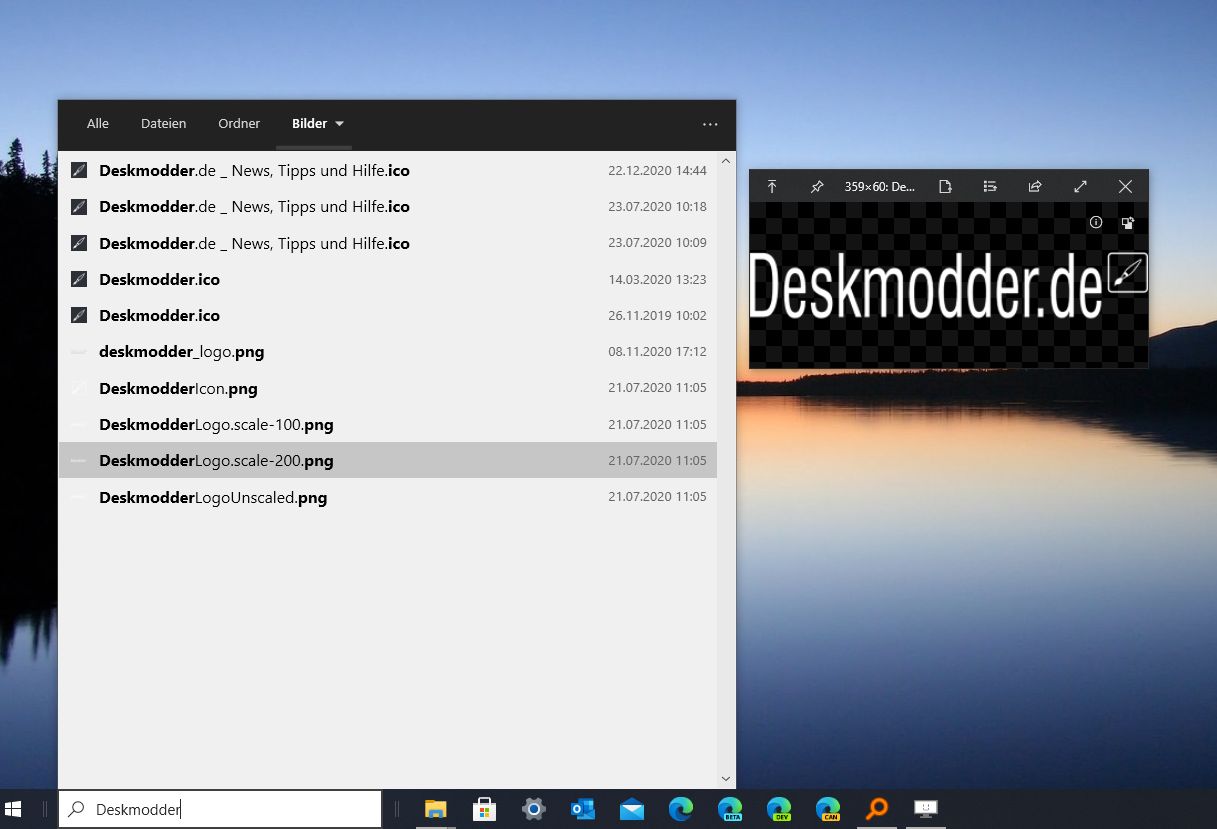Launch Edge Dev from the taskbar

pos(779,809)
